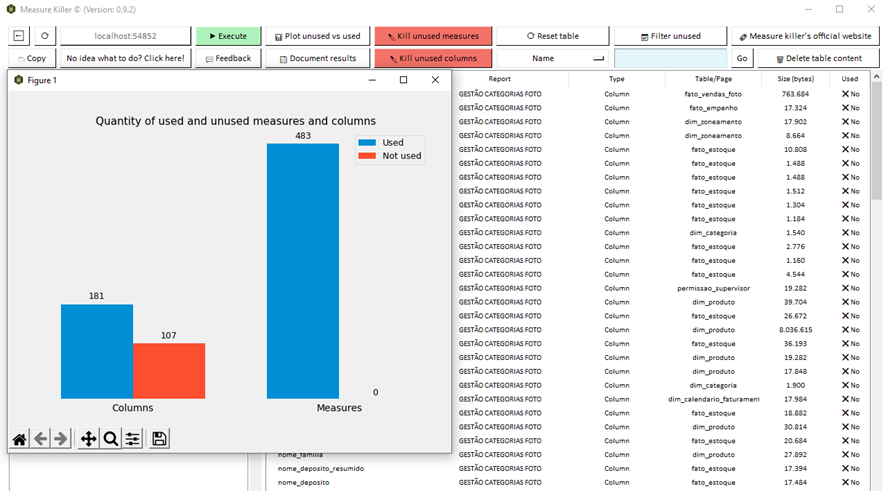This screenshot has height=491, width=886.
Task: Select the nome_deposito row name
Action: pyautogui.click(x=303, y=483)
